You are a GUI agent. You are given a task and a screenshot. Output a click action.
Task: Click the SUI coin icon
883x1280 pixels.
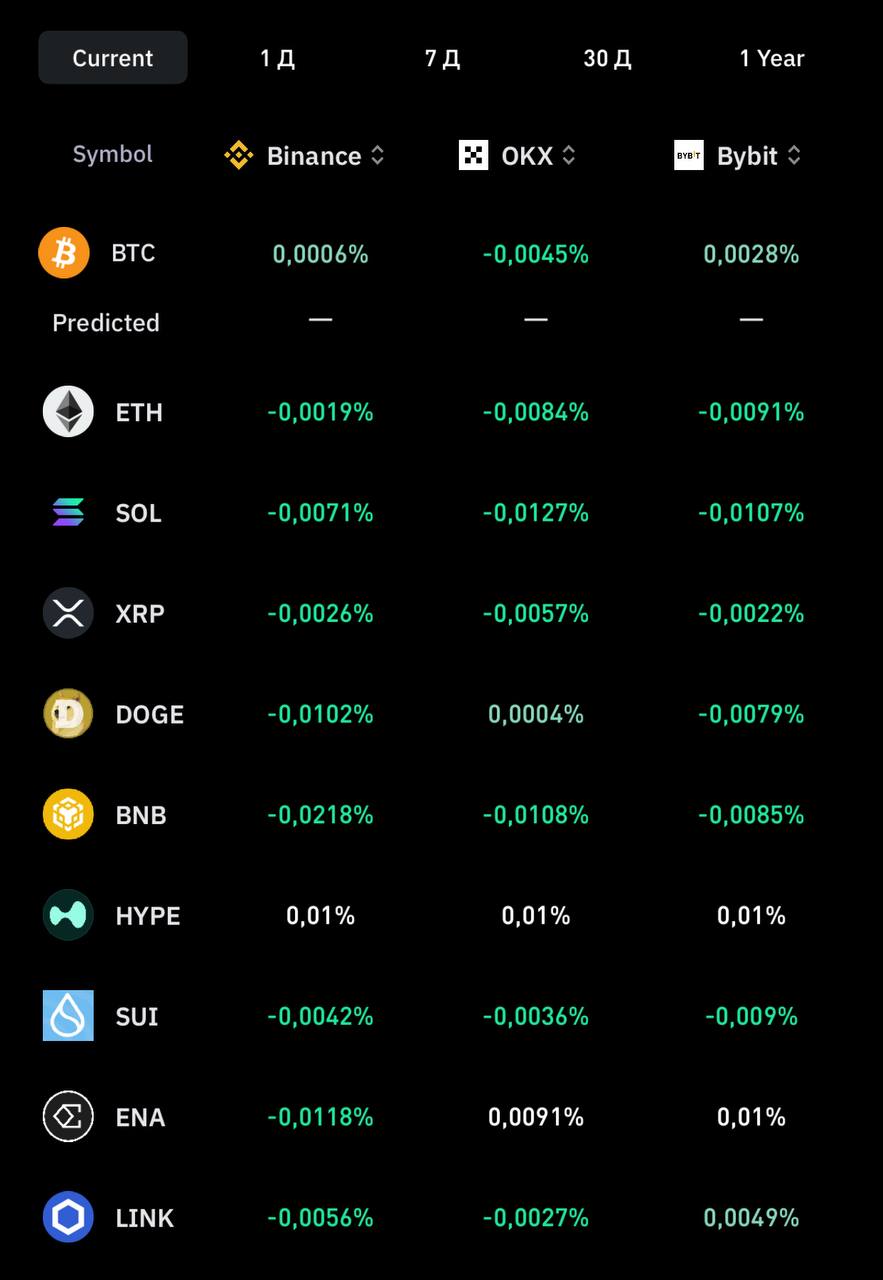[x=68, y=1016]
